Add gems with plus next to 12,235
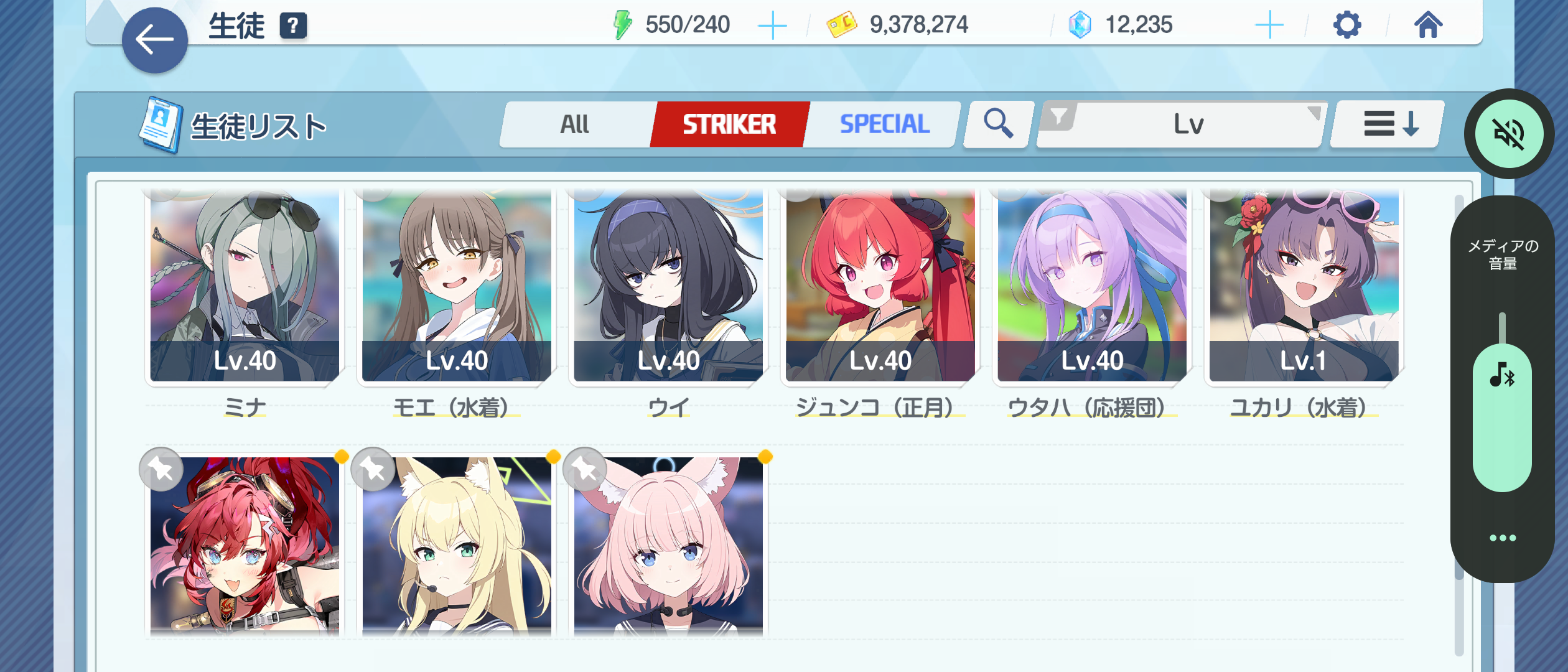The width and height of the screenshot is (1568, 672). (x=1269, y=26)
